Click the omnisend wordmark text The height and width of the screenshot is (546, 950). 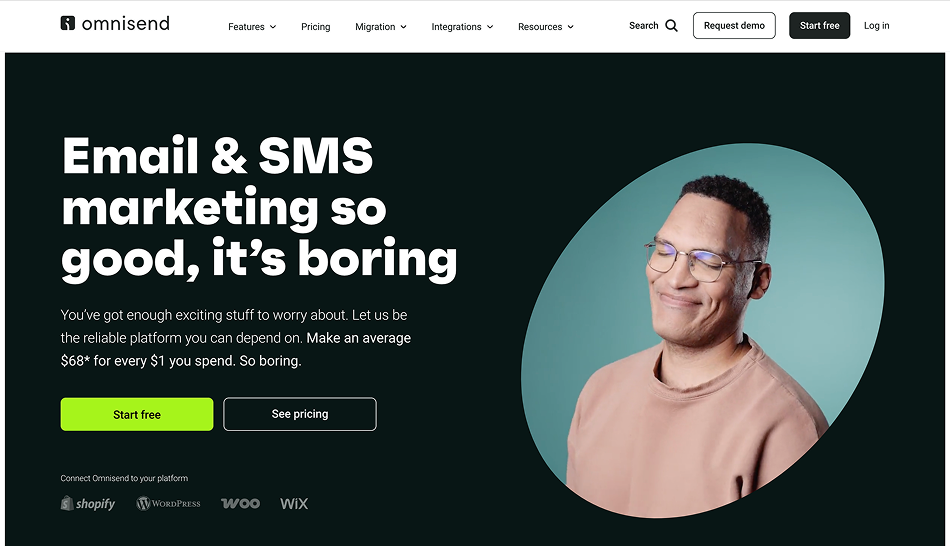click(126, 24)
